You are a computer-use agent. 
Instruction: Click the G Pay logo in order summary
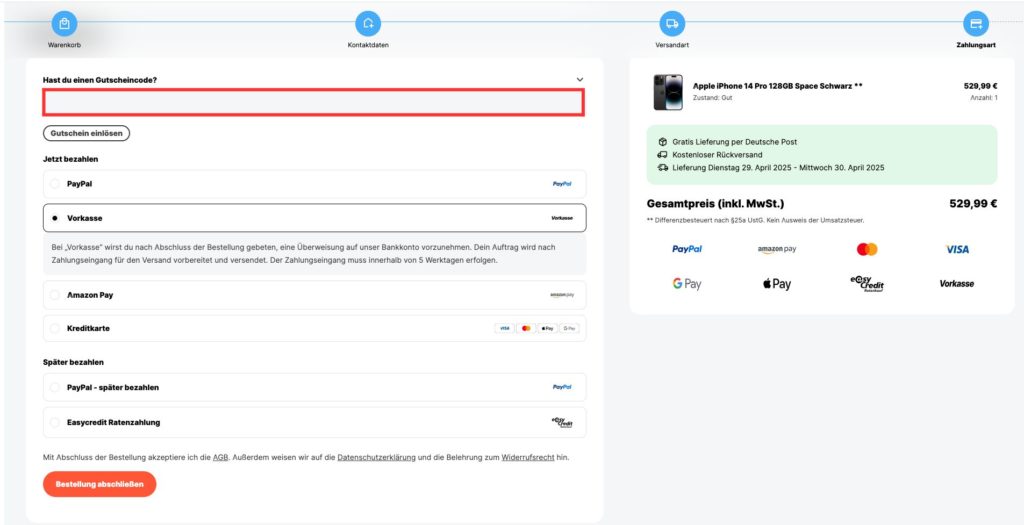pos(687,284)
